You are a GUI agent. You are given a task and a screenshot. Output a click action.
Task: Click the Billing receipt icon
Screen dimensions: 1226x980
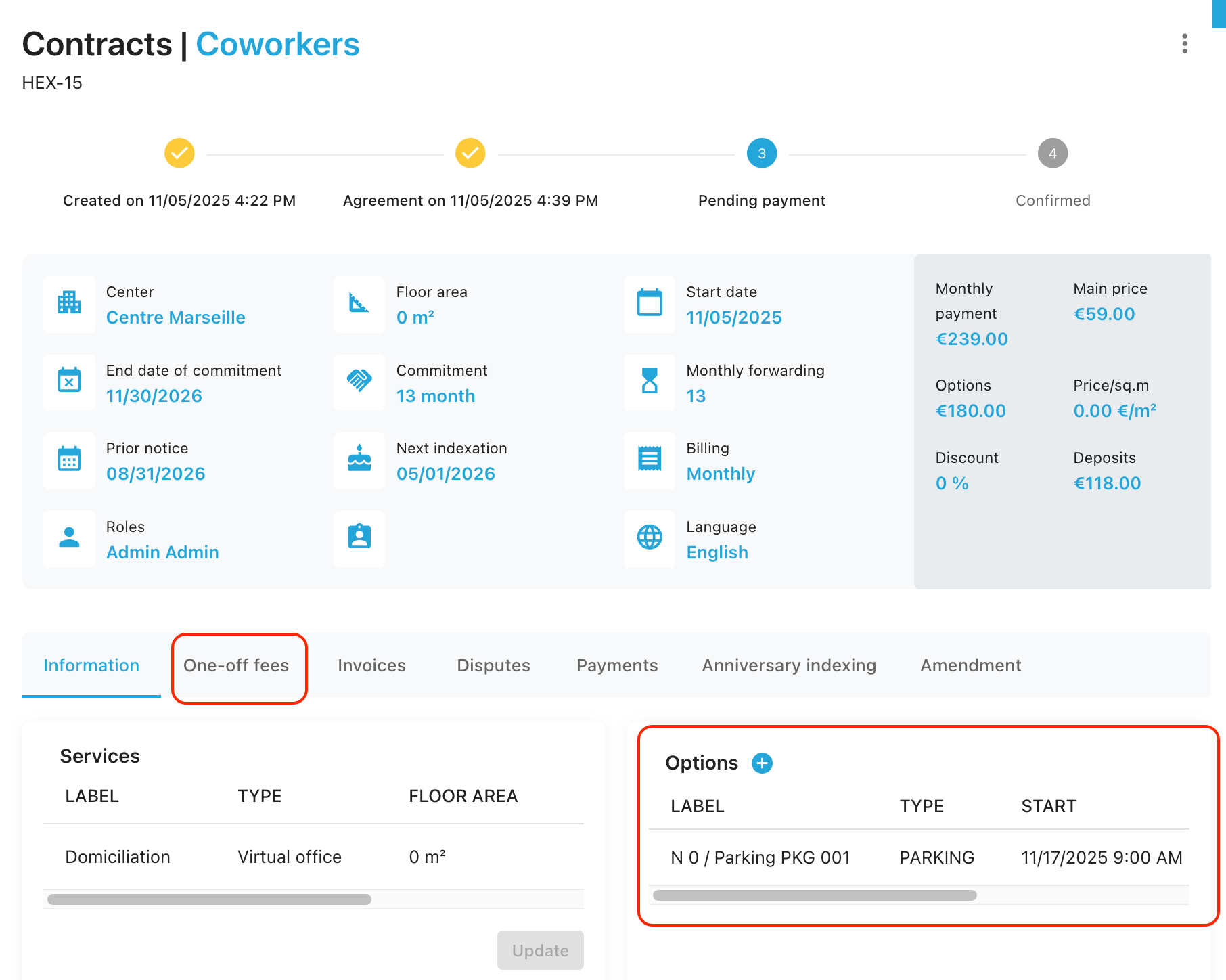(650, 460)
